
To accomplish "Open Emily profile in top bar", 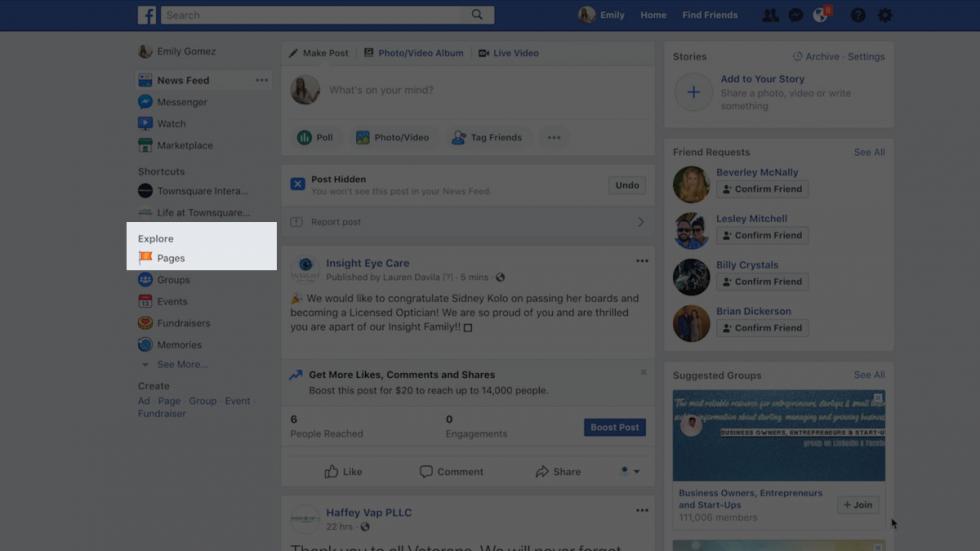I will 601,15.
